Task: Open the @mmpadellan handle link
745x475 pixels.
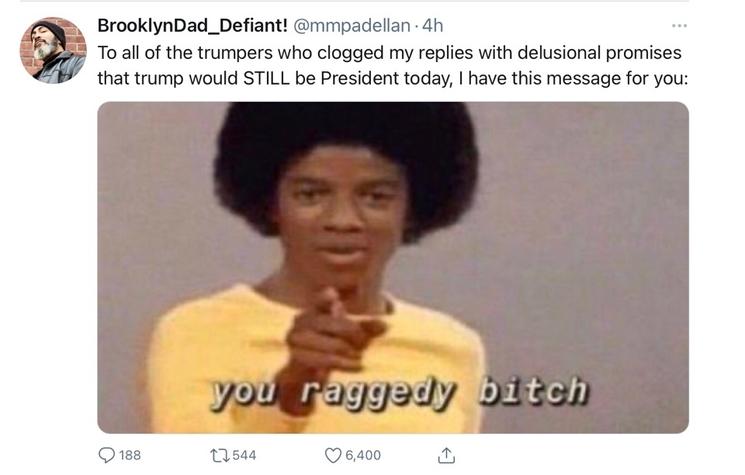Action: tap(352, 26)
